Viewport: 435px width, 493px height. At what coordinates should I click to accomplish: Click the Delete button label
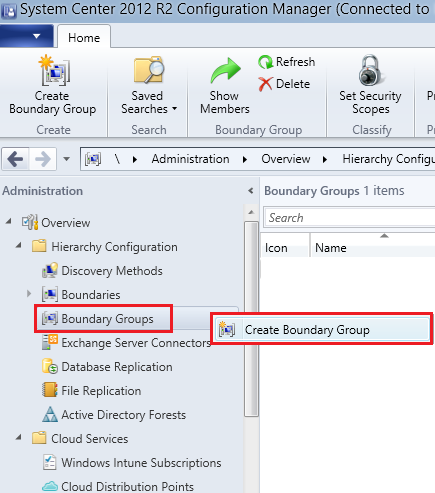coord(293,84)
